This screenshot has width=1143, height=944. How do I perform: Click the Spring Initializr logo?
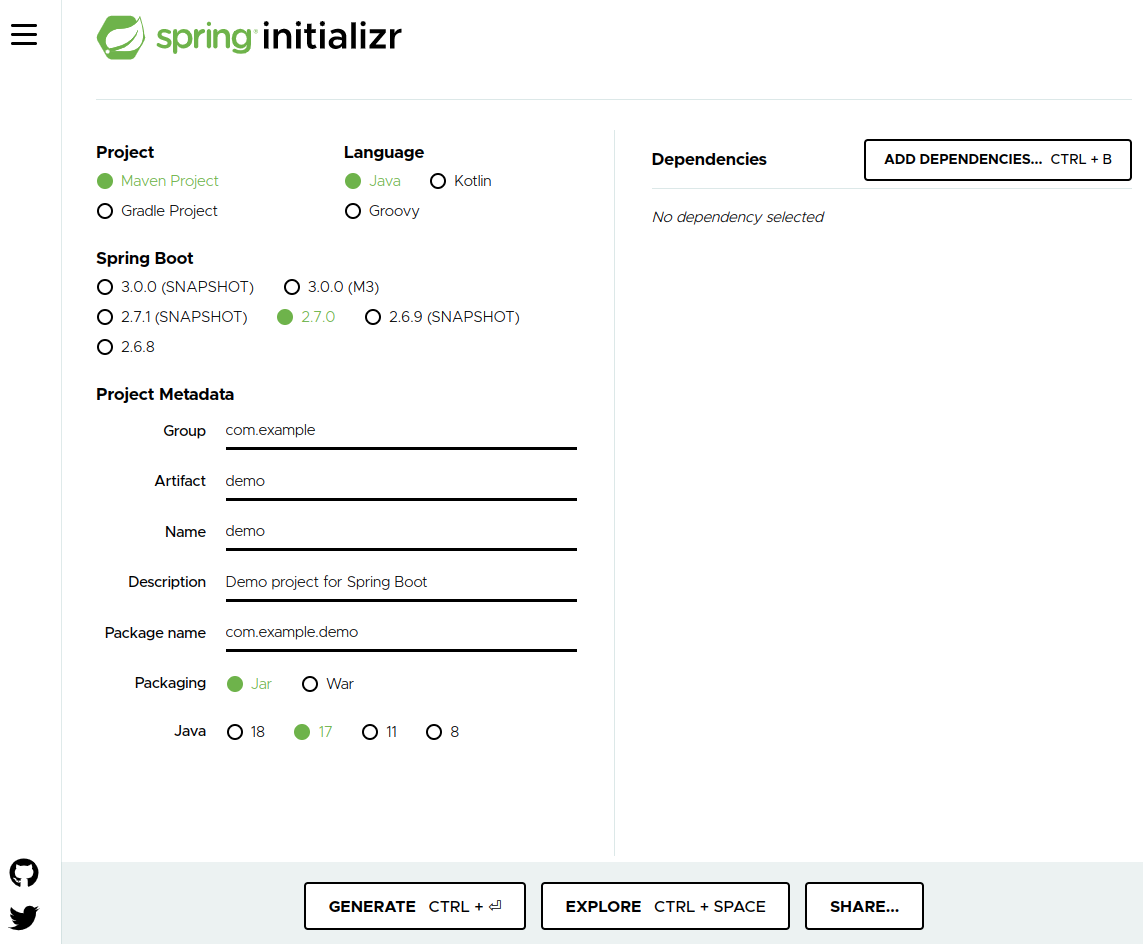click(x=248, y=36)
